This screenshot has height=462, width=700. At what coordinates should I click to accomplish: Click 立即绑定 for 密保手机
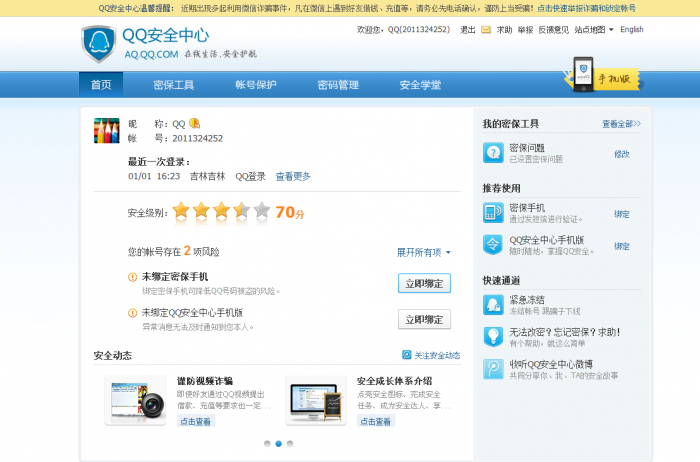[x=424, y=283]
